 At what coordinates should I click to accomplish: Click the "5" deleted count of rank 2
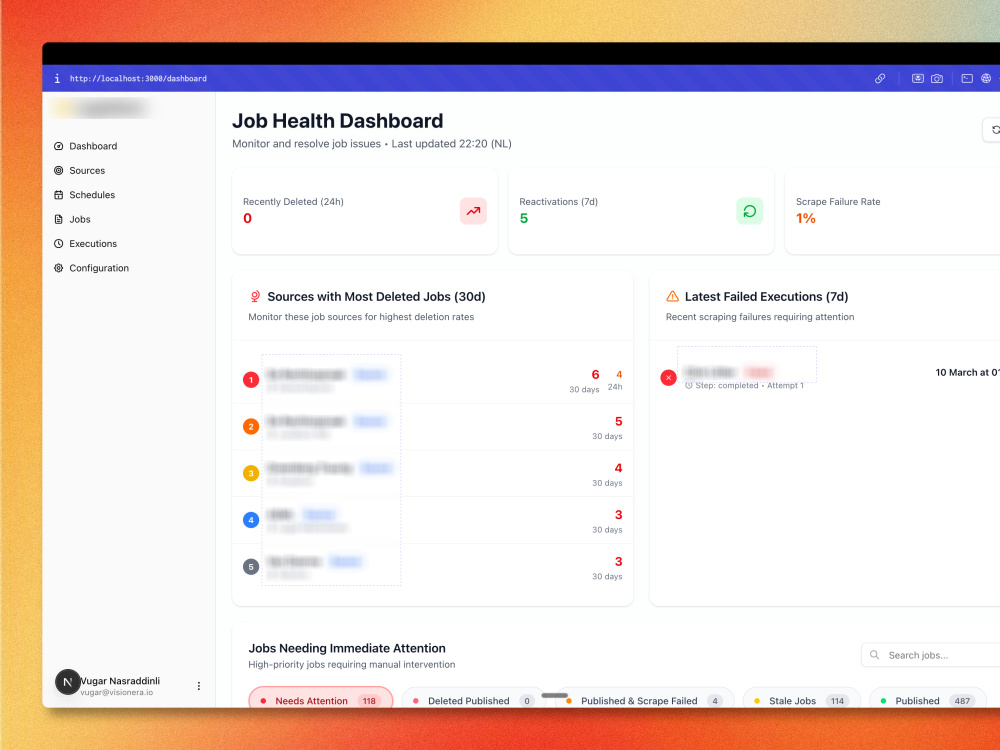(618, 421)
